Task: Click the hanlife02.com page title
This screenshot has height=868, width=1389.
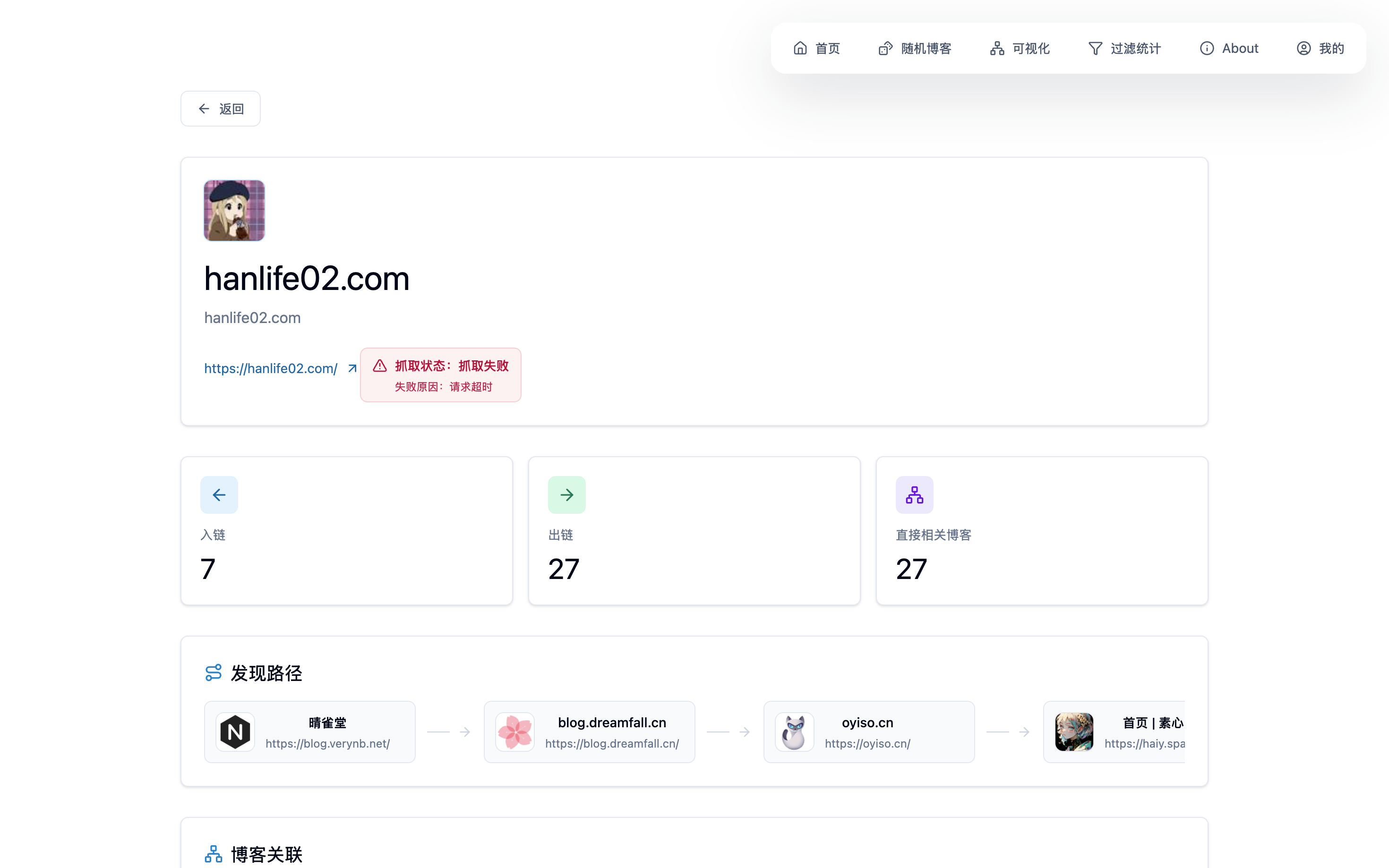Action: click(x=307, y=279)
